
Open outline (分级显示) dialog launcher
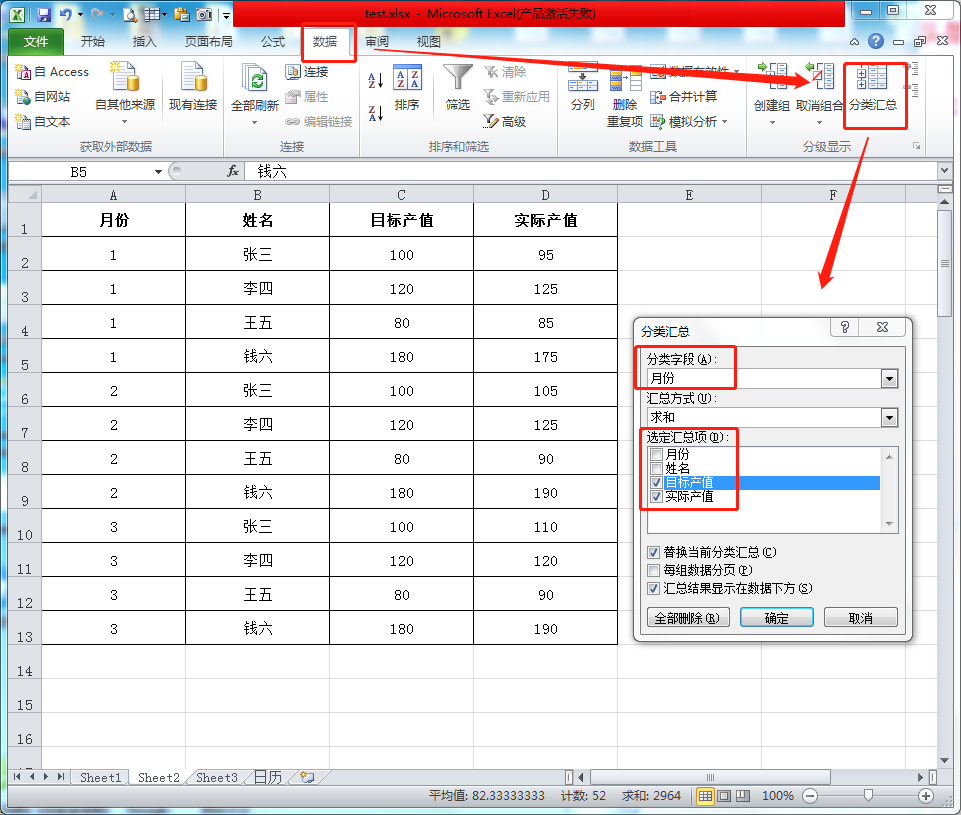pyautogui.click(x=917, y=146)
